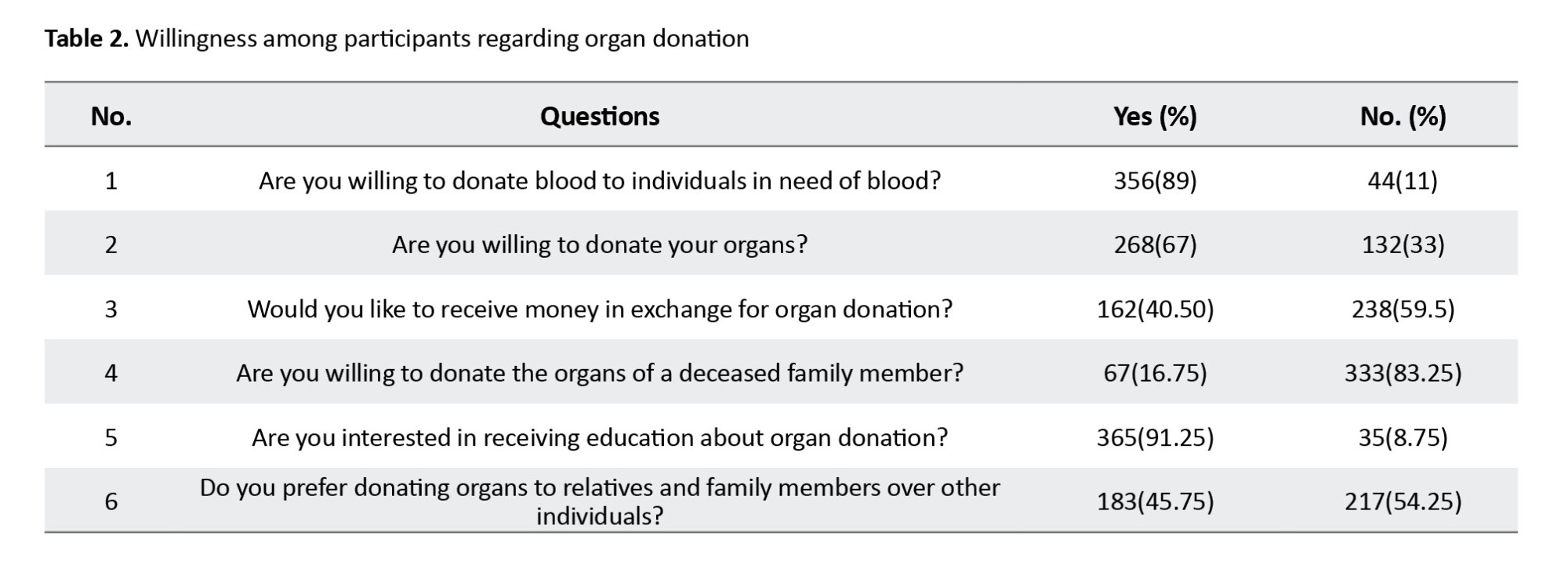1568x583 pixels.
Task: Click the value 356(89)
Action: click(x=1155, y=181)
